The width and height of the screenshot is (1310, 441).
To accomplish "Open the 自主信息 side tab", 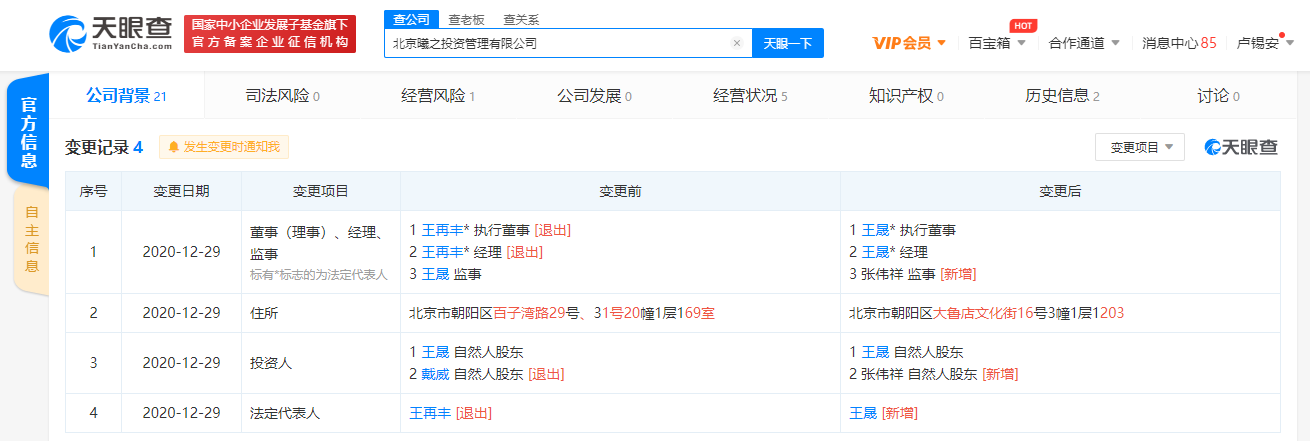I will pyautogui.click(x=31, y=239).
